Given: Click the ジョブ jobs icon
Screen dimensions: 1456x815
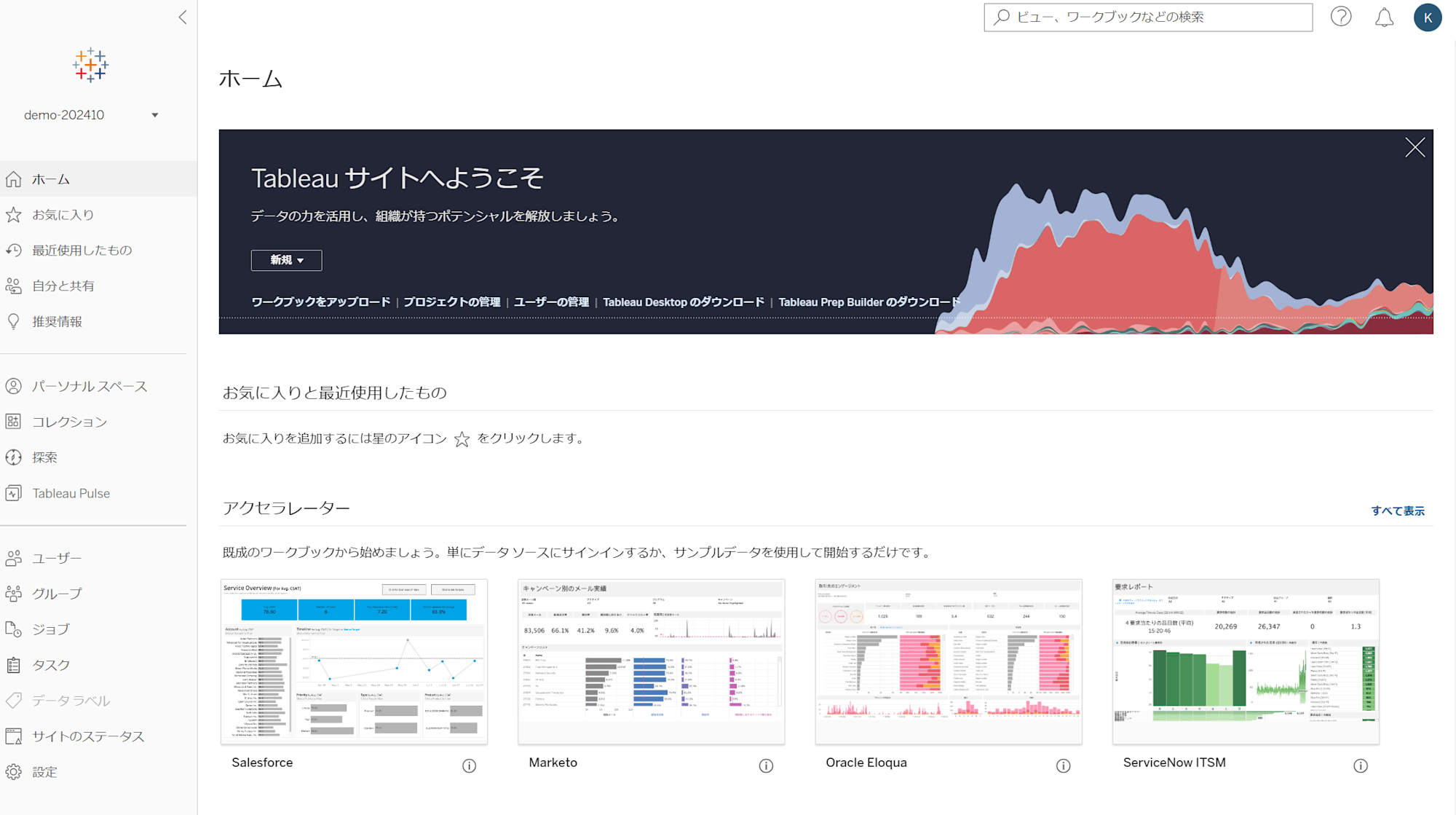Looking at the screenshot, I should pos(14,629).
